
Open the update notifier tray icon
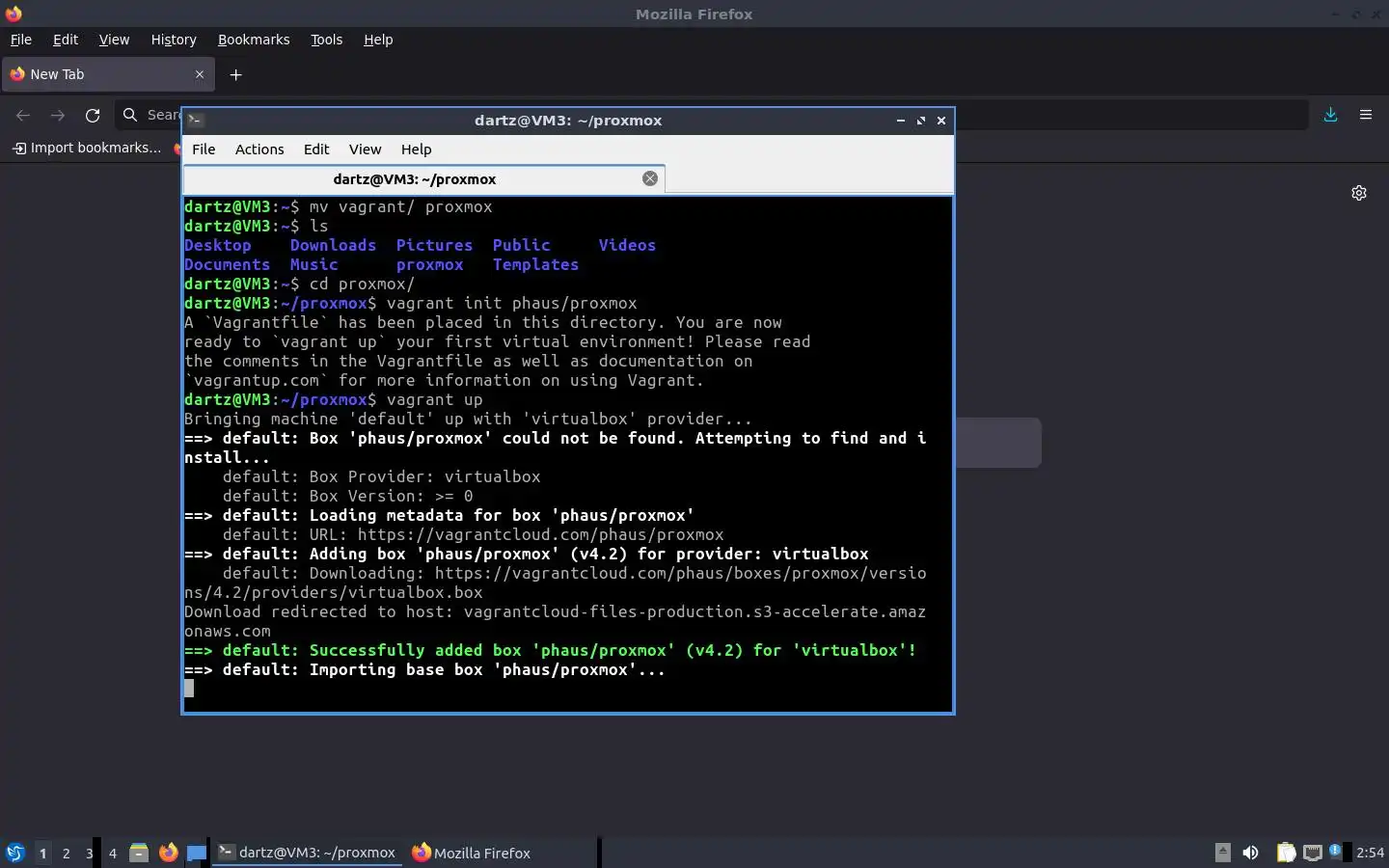[1336, 851]
